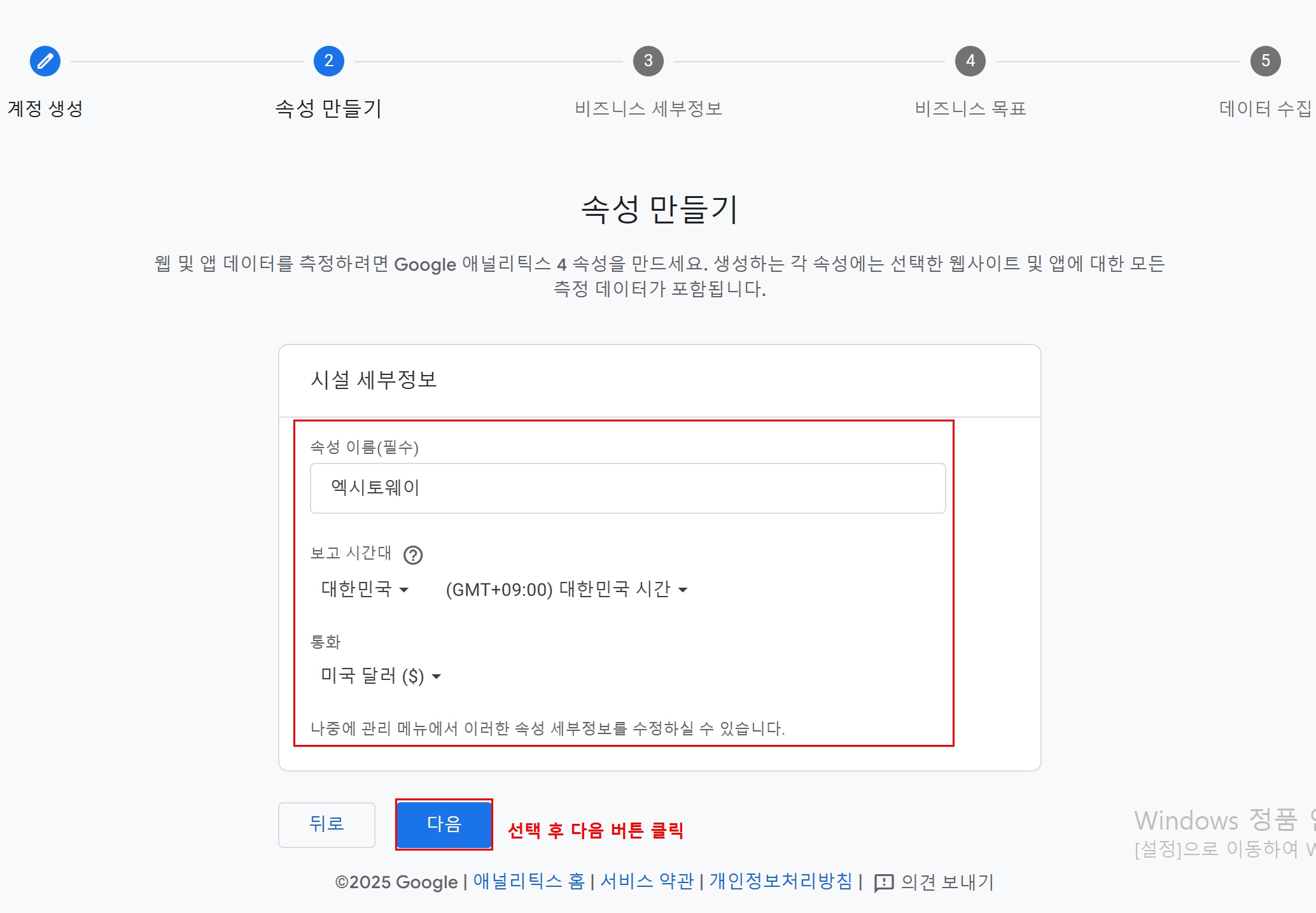Click the 속성 이름 input containing 엑시토웨이
This screenshot has height=913, width=1316.
tap(627, 488)
